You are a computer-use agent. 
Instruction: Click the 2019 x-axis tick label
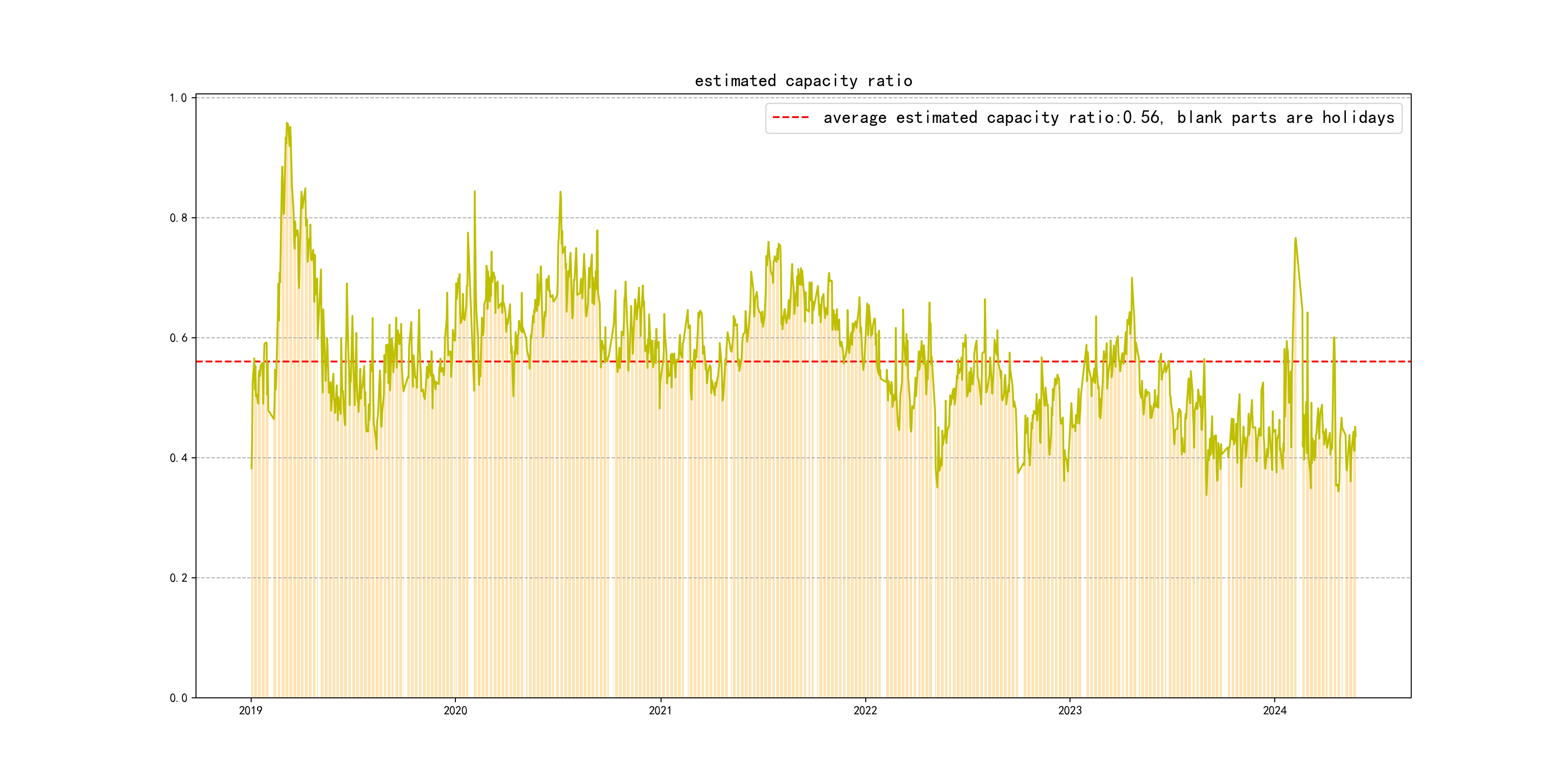pyautogui.click(x=250, y=710)
